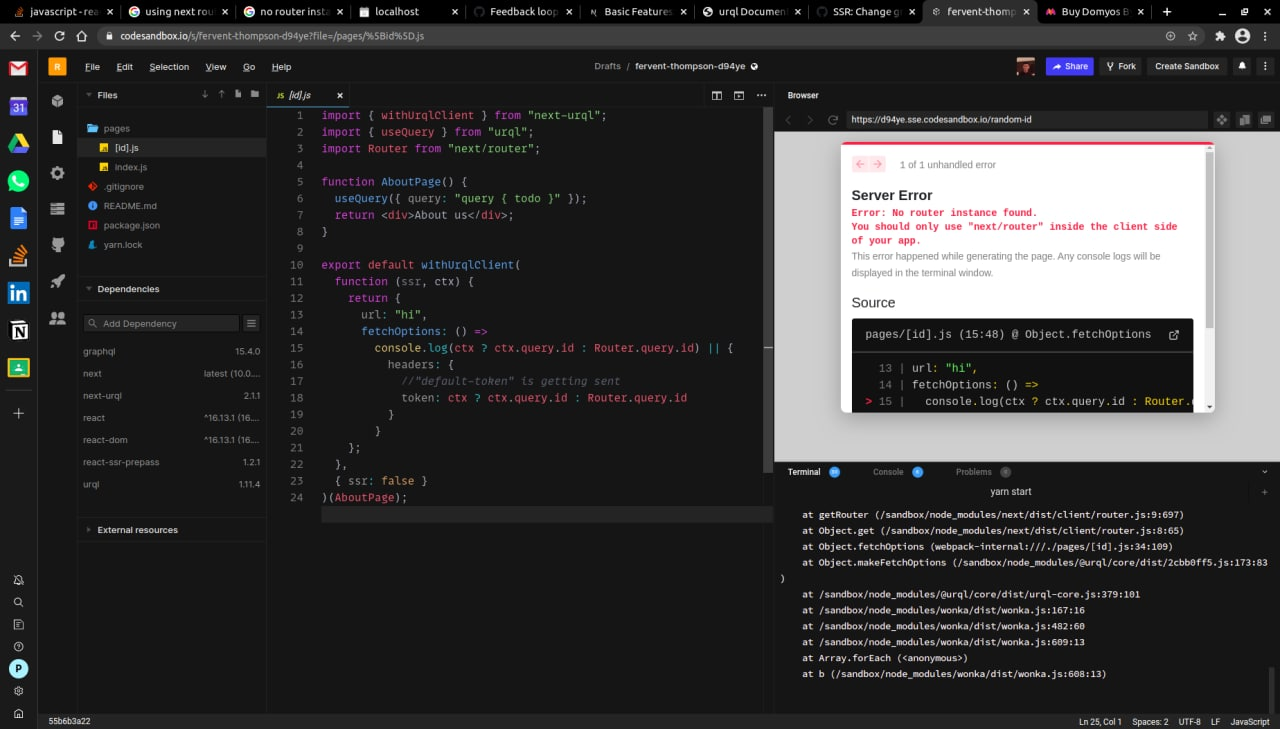Image resolution: width=1280 pixels, height=729 pixels.
Task: Click the Add Dependency search field
Action: [162, 323]
